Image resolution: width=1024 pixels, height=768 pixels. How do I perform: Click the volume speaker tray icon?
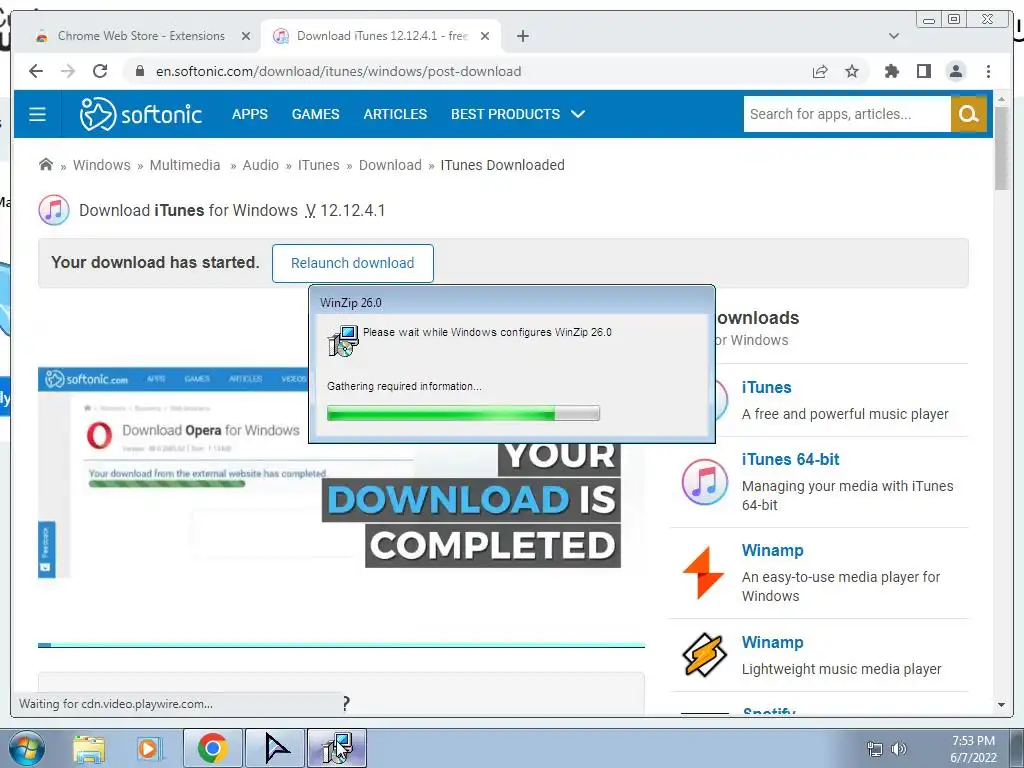click(899, 749)
